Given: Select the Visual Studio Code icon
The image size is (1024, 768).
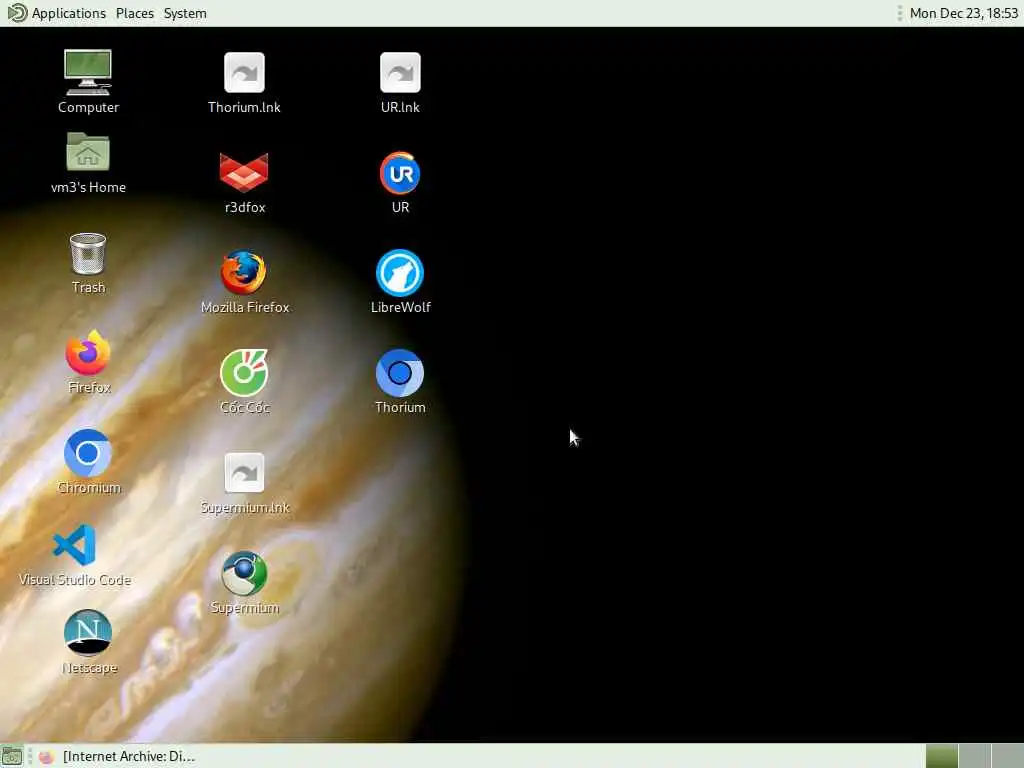Looking at the screenshot, I should (x=74, y=545).
